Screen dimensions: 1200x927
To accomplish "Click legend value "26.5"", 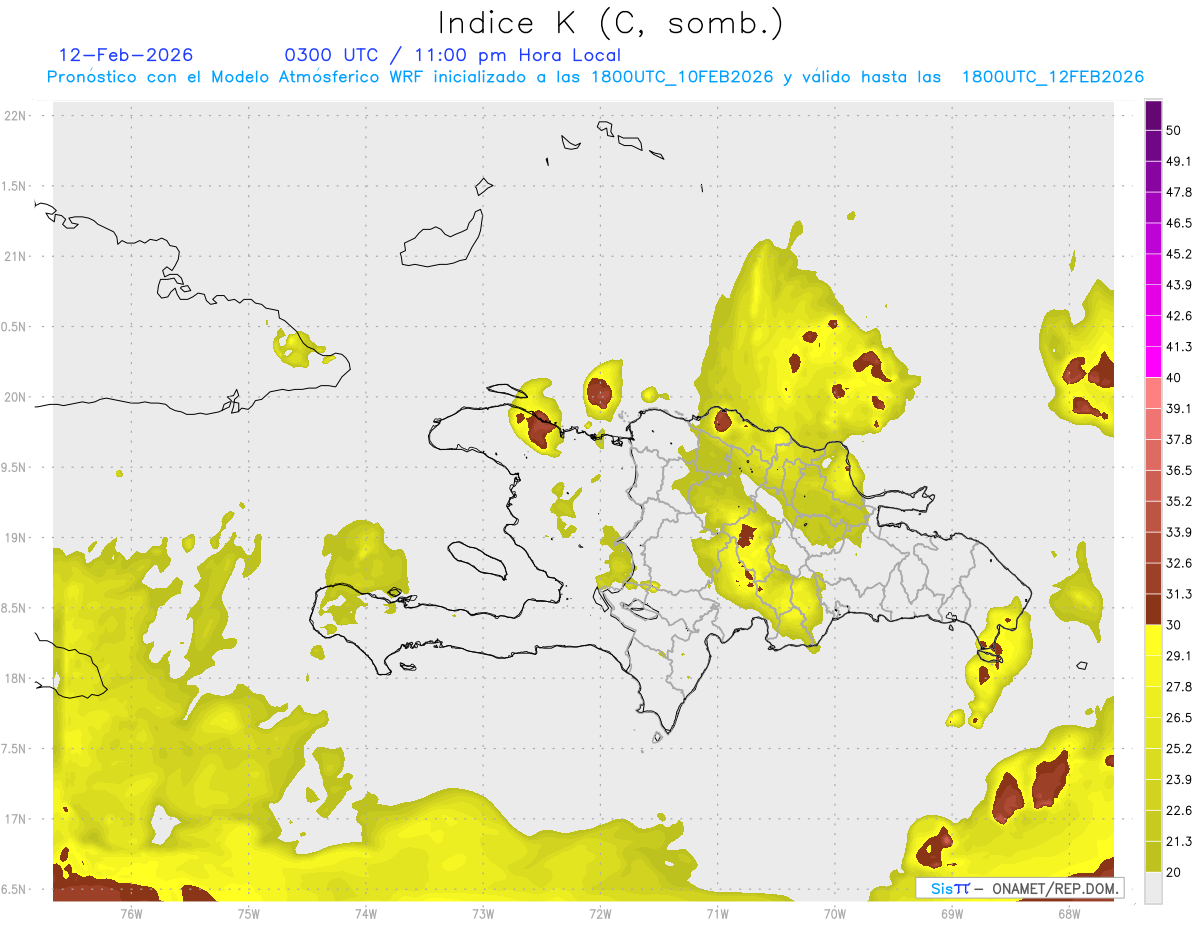I will point(1179,718).
